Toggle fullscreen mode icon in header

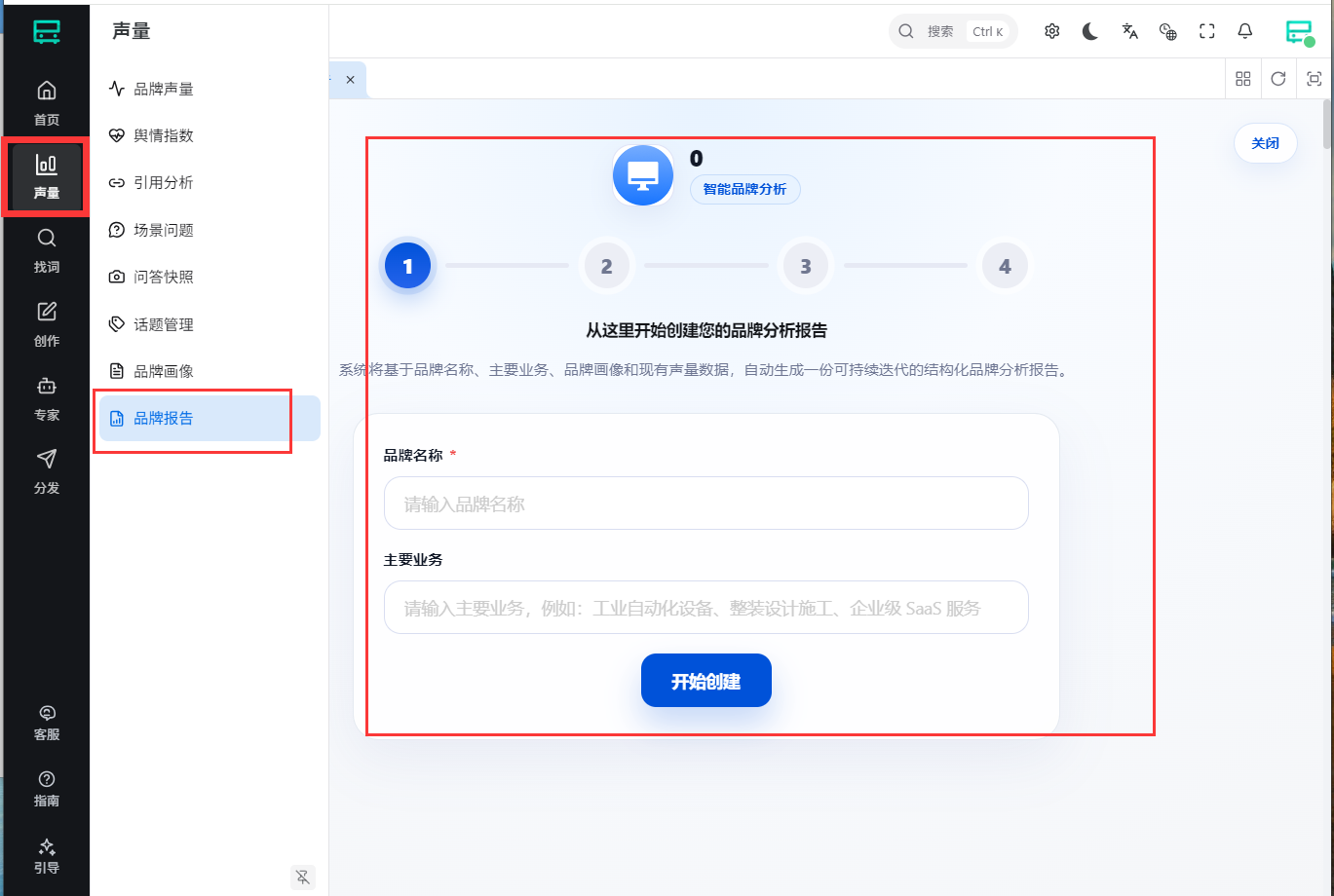coord(1206,31)
